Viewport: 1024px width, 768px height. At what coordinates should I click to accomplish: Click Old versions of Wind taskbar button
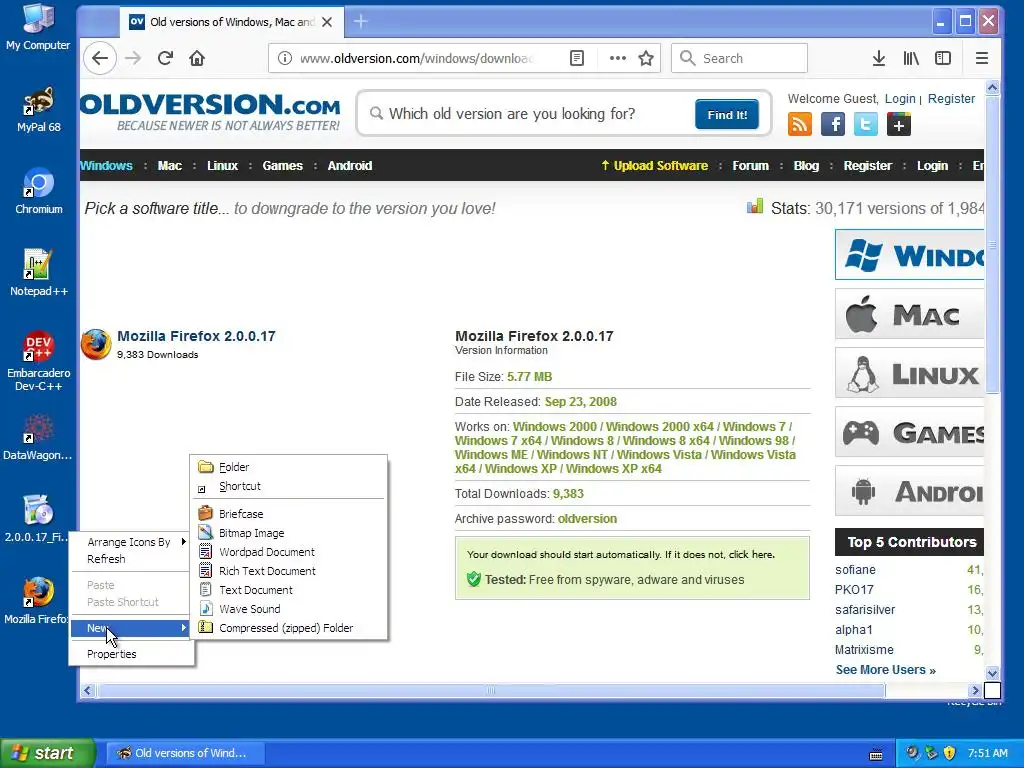(186, 753)
